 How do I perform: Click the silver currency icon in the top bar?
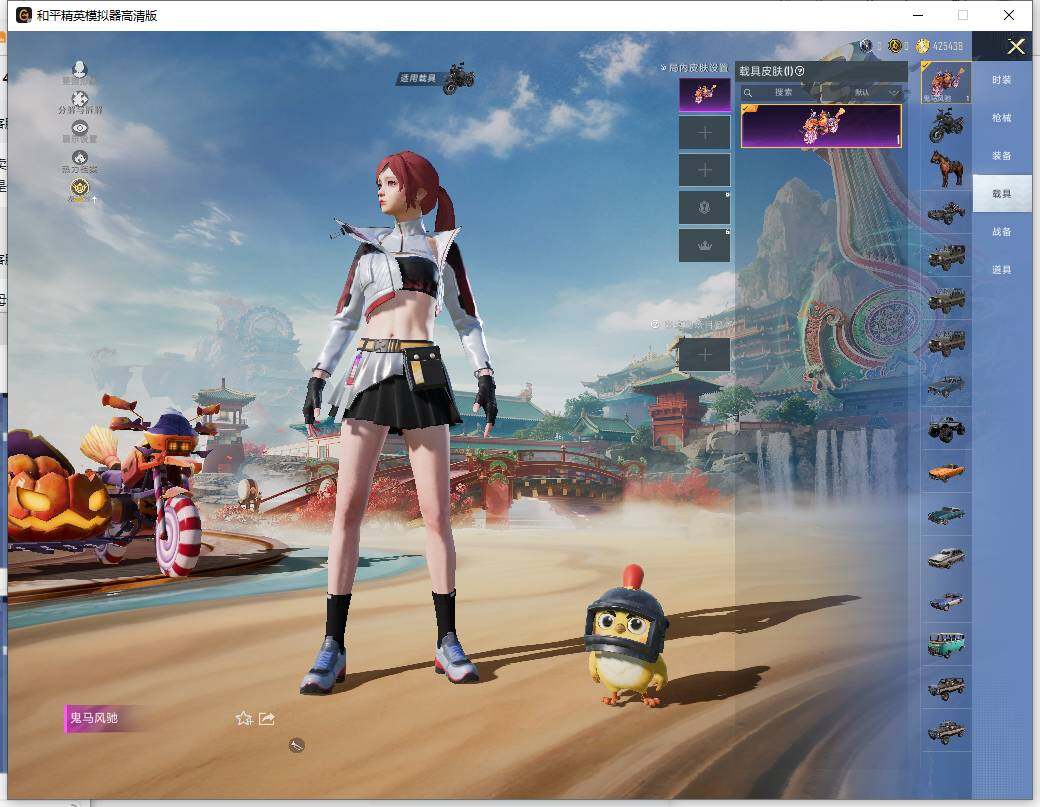click(x=866, y=46)
